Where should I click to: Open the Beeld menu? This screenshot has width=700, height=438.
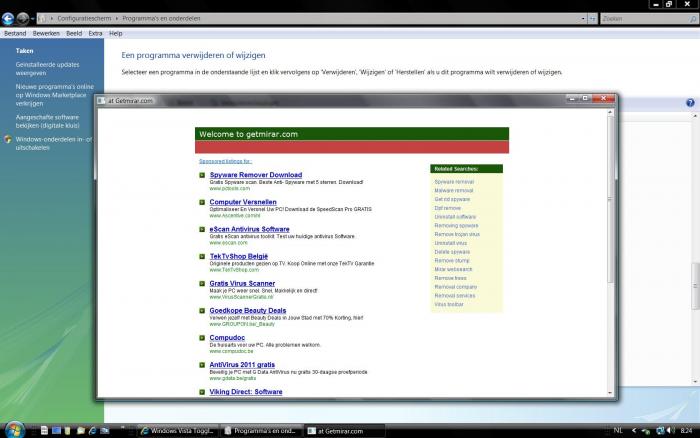pyautogui.click(x=74, y=33)
